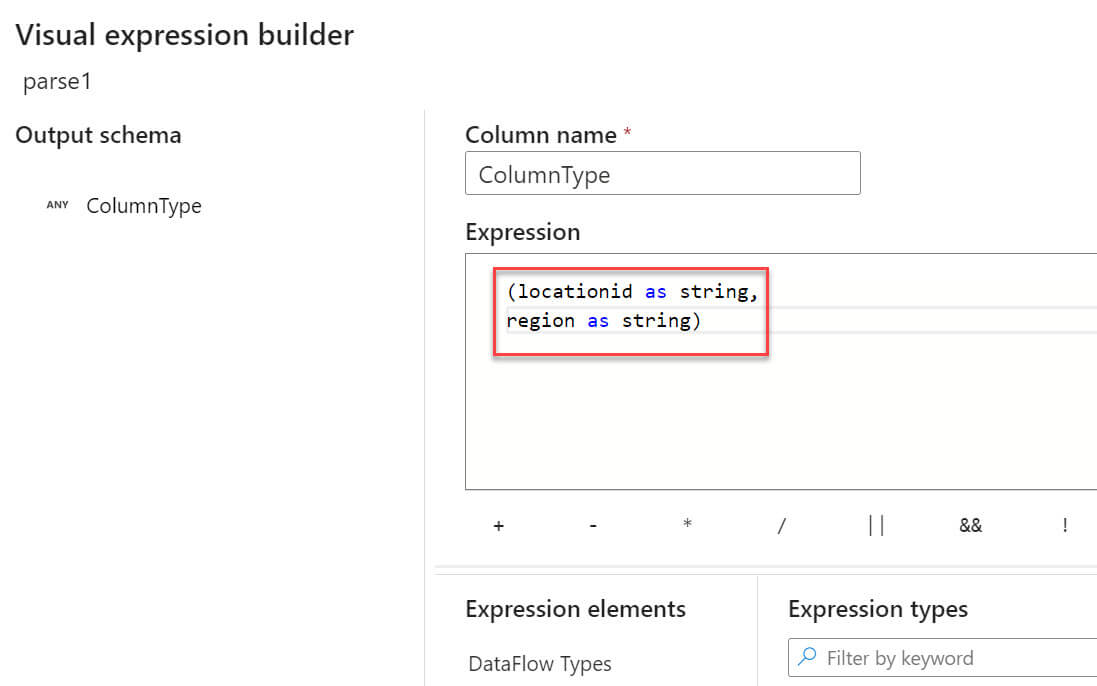The image size is (1097, 686).
Task: Focus the Filter by keyword search box
Action: tap(950, 658)
